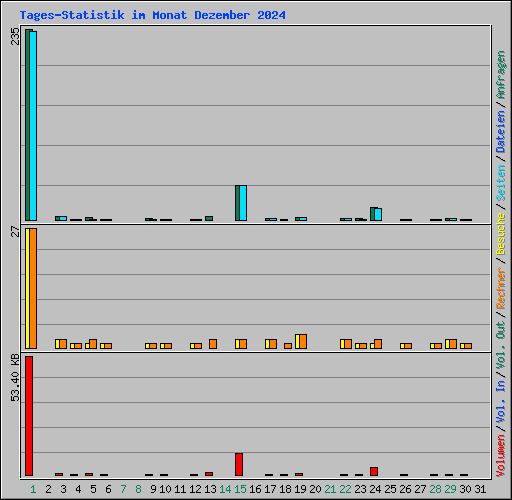512x500 pixels.
Task: Select day 11 on the x-axis
Action: point(180,489)
